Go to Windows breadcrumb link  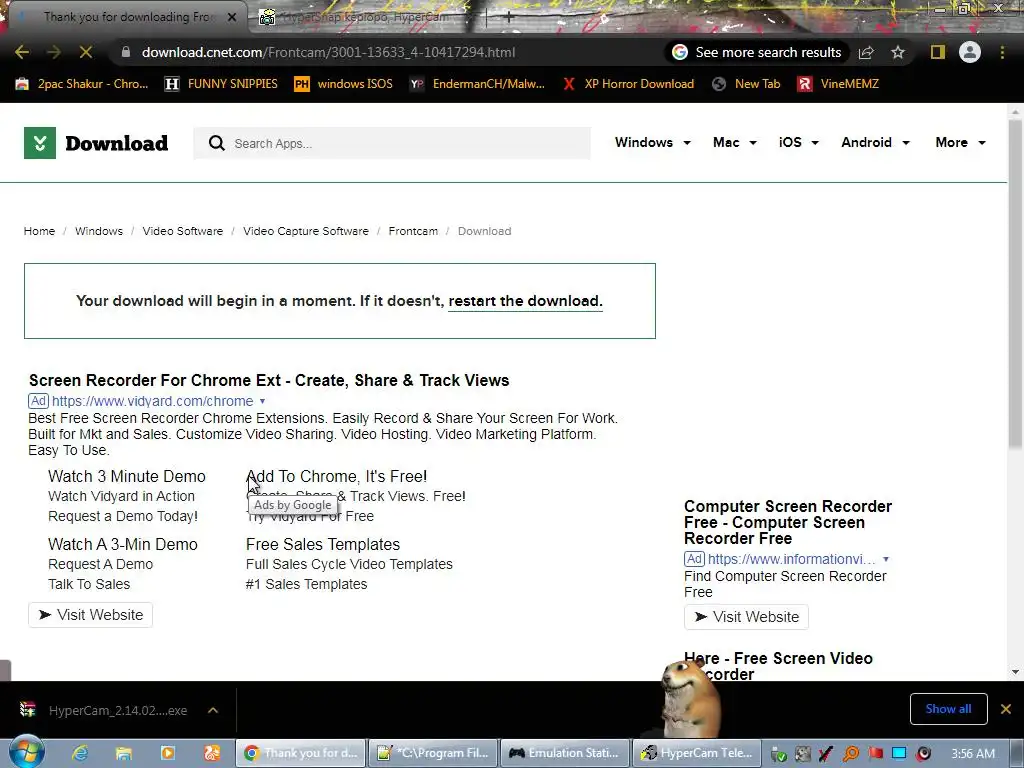pos(99,231)
